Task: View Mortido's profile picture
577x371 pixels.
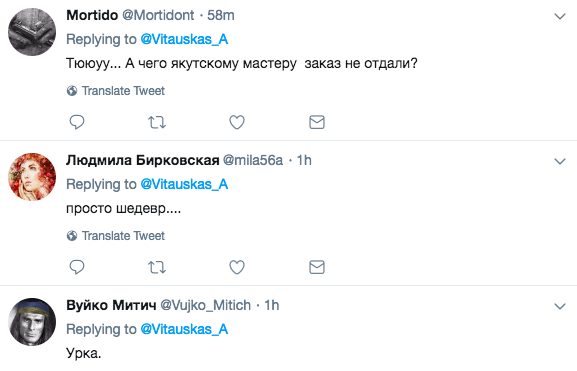Action: 32,32
